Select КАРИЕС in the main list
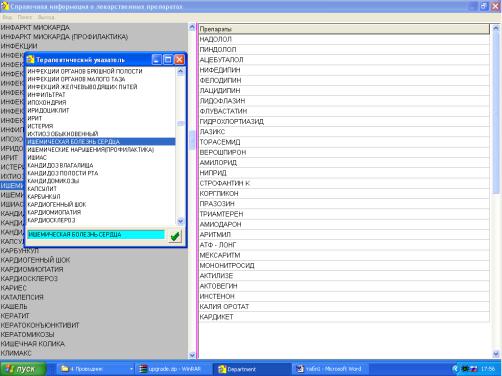Image resolution: width=502 pixels, height=376 pixels. (94, 288)
